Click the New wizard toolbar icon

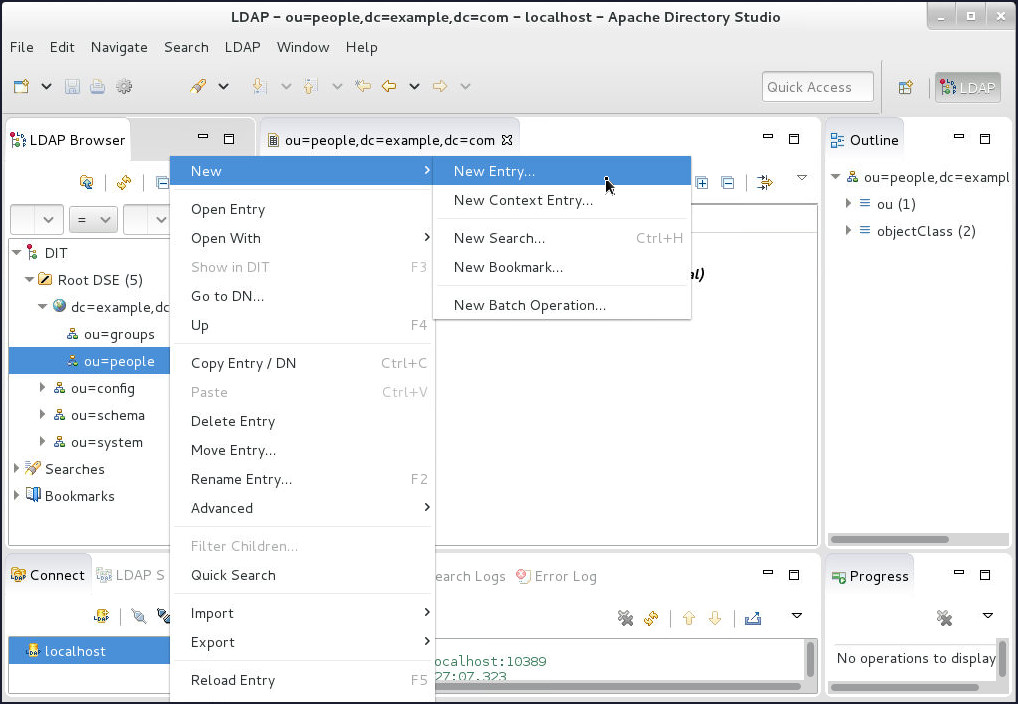[x=21, y=86]
